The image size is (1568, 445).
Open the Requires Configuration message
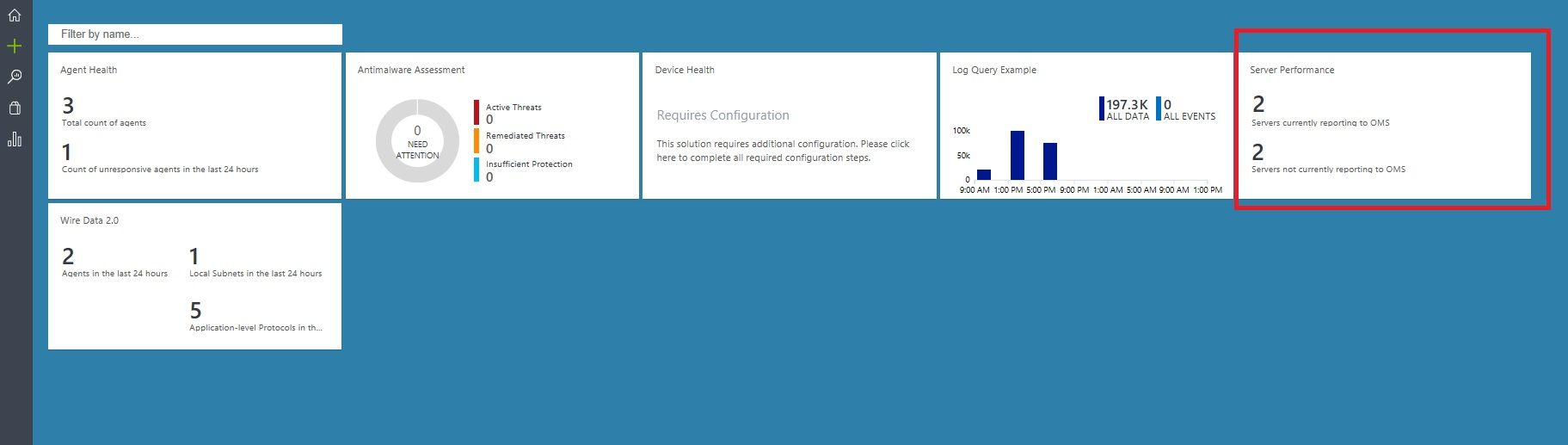(723, 115)
